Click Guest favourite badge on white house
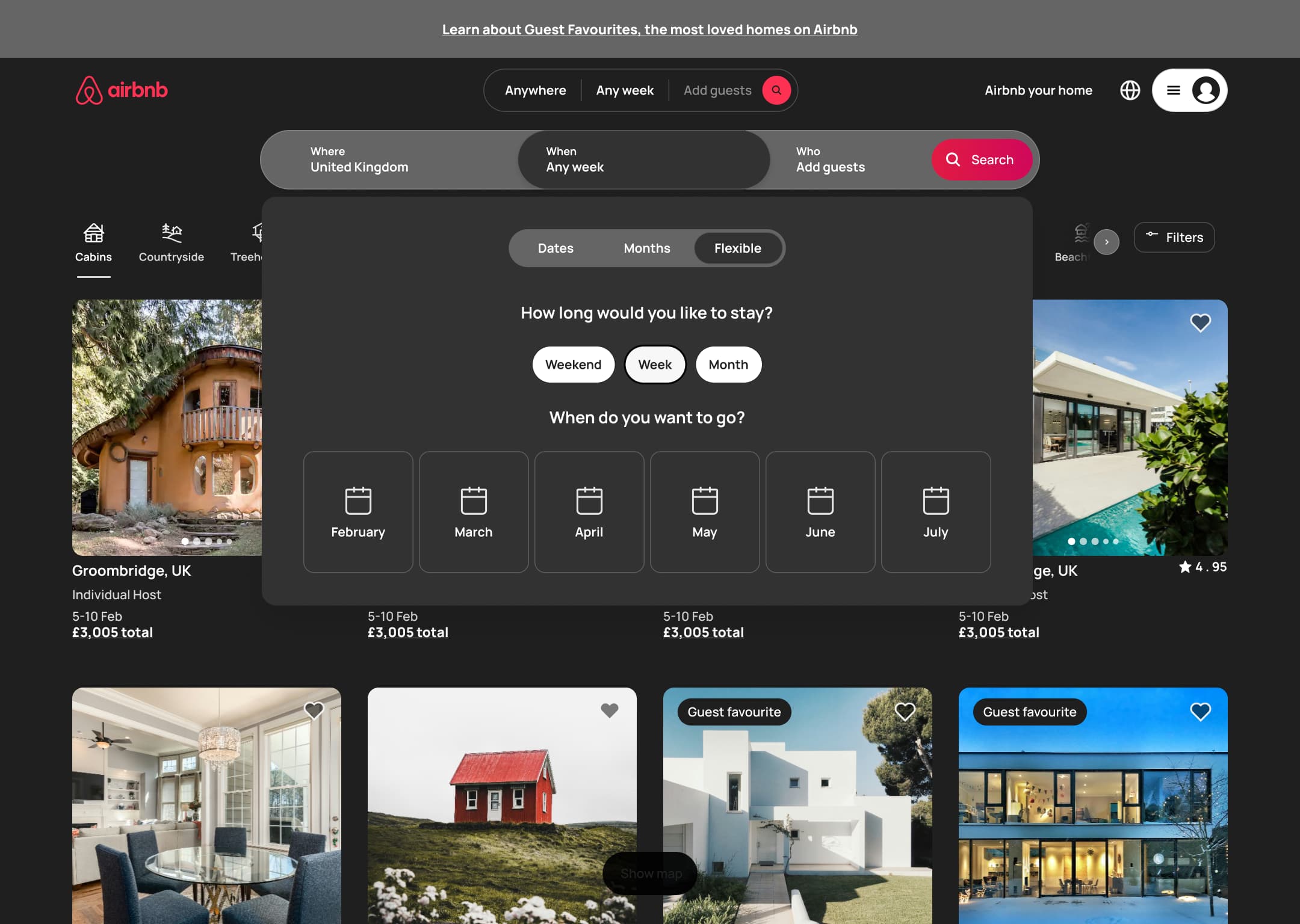Screen dimensions: 1300x924 click(x=734, y=712)
